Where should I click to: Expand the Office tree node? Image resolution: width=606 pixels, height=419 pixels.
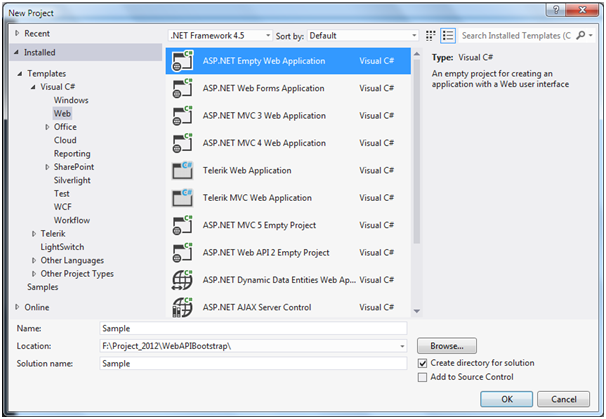pos(47,127)
